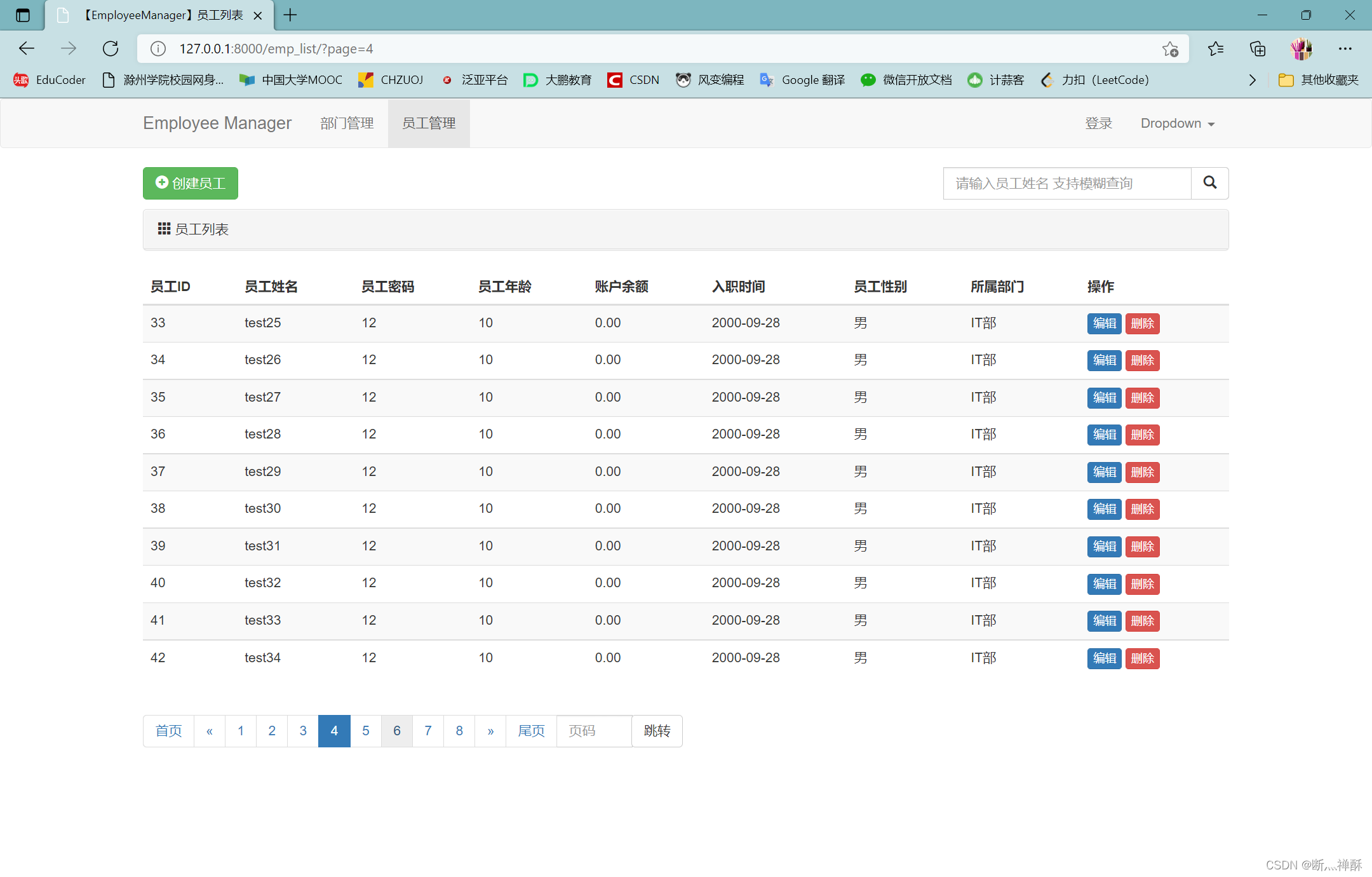The width and height of the screenshot is (1372, 877).
Task: Click the address bar URL
Action: click(276, 49)
